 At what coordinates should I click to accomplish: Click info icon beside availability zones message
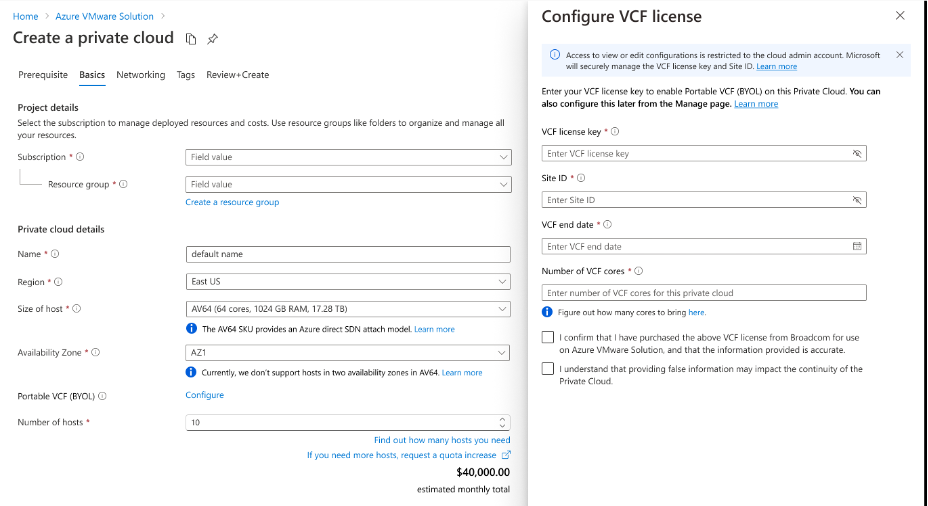[x=191, y=372]
